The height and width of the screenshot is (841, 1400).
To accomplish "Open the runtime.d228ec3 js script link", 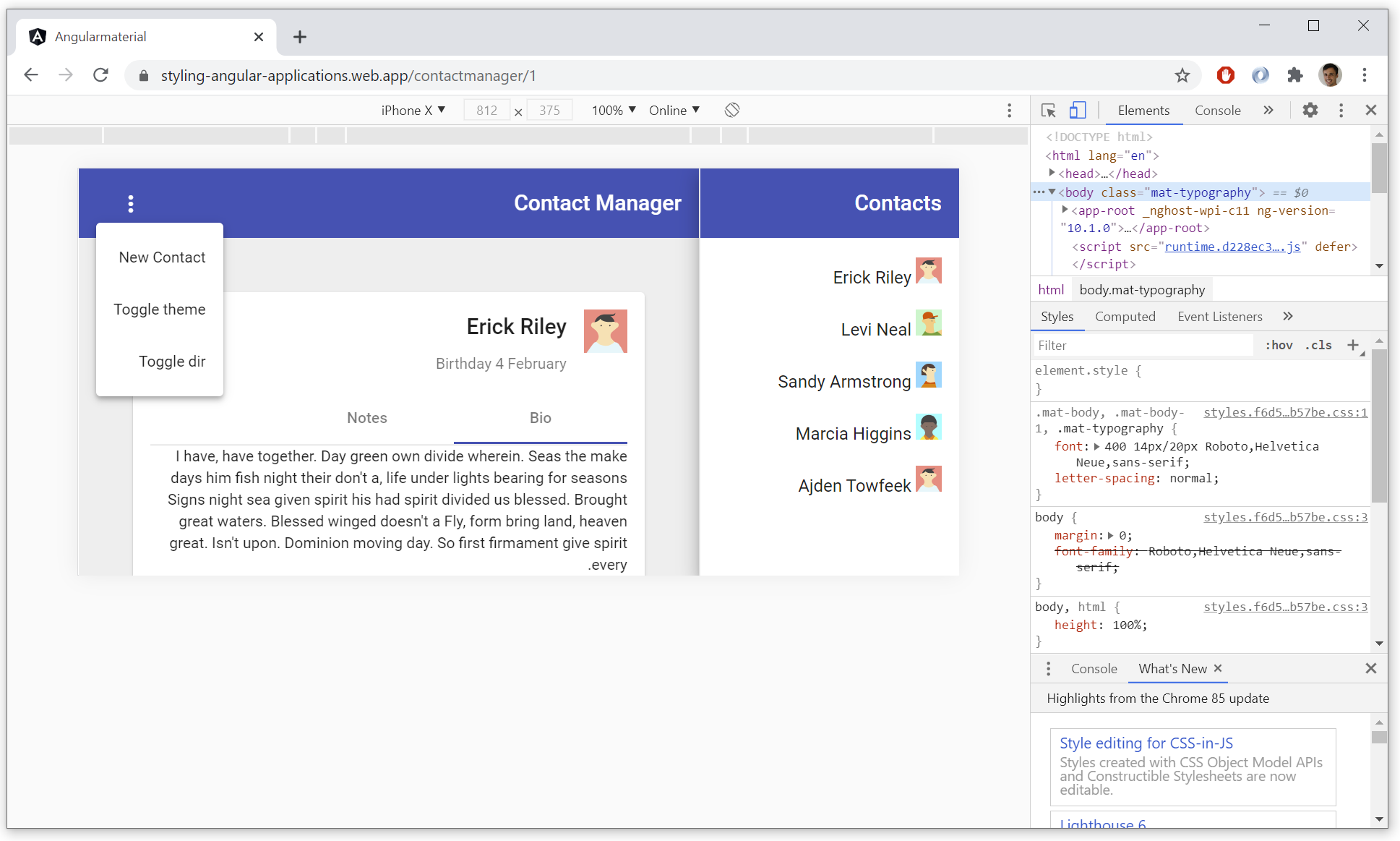I will point(1232,247).
